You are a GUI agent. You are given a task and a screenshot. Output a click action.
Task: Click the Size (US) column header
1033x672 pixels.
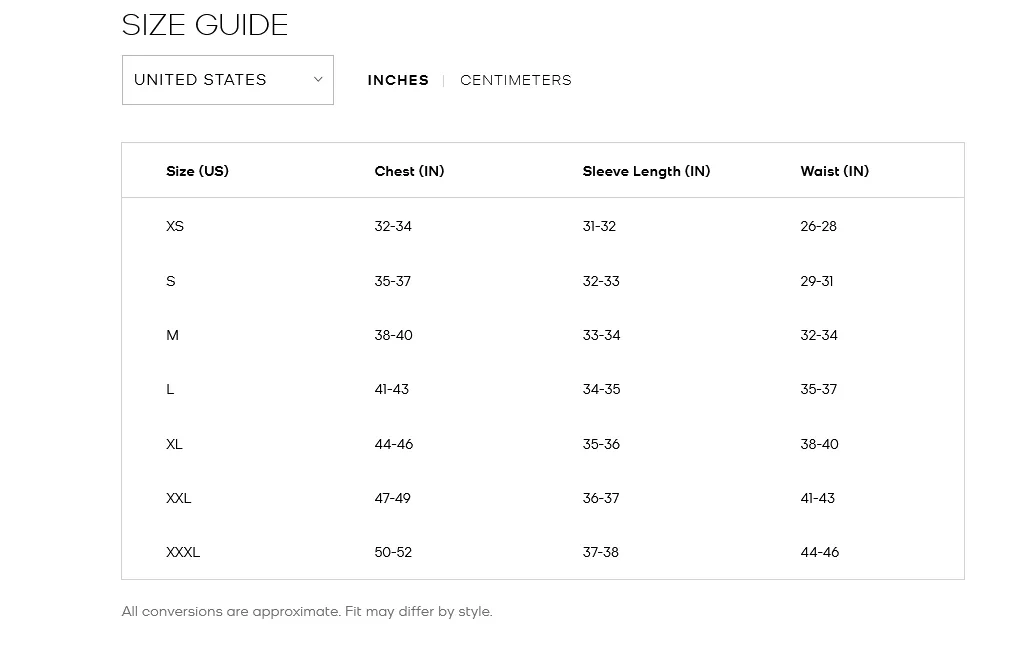tap(197, 171)
